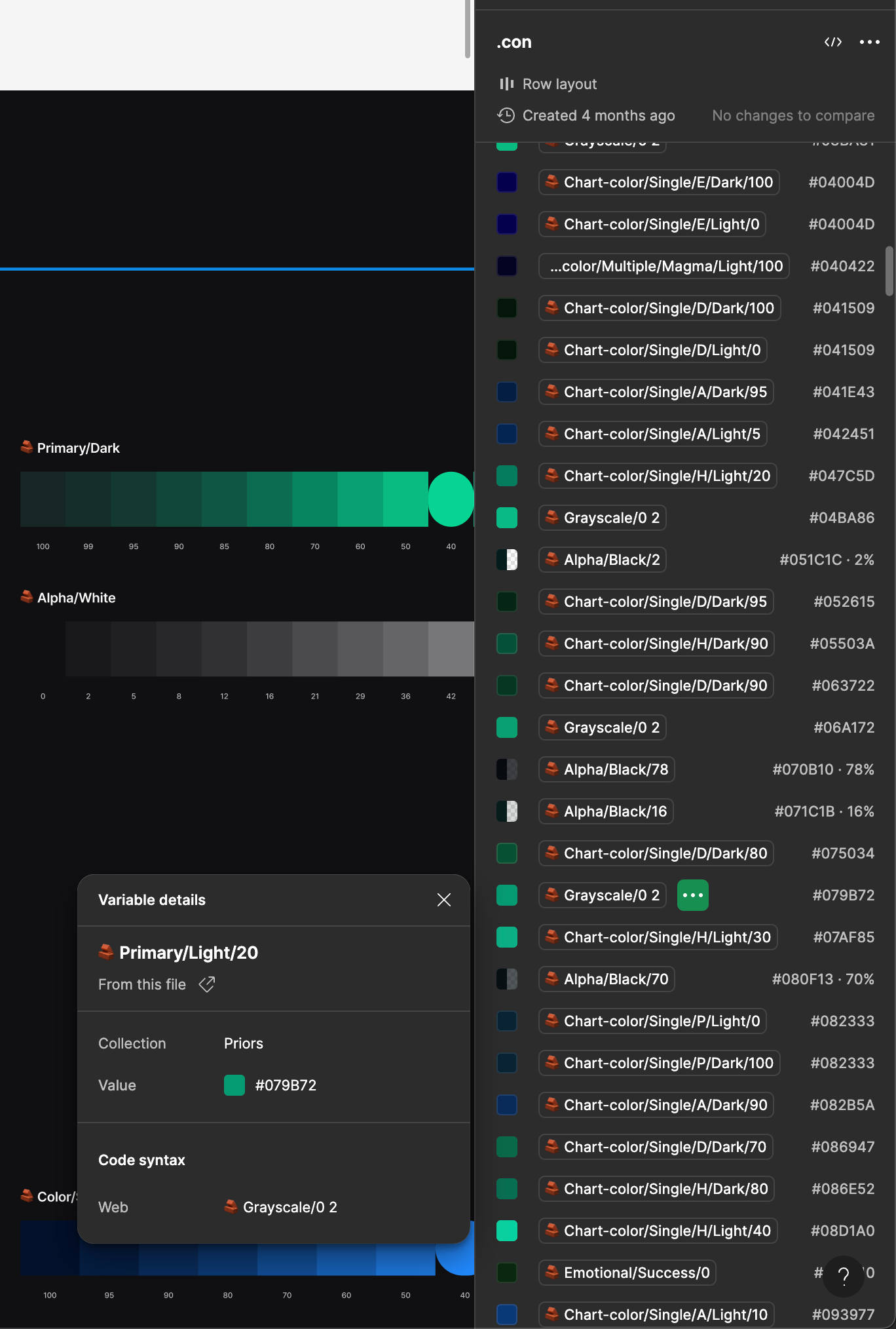The width and height of the screenshot is (896, 1329).
Task: Click the history clock icon near Created
Action: click(x=506, y=115)
